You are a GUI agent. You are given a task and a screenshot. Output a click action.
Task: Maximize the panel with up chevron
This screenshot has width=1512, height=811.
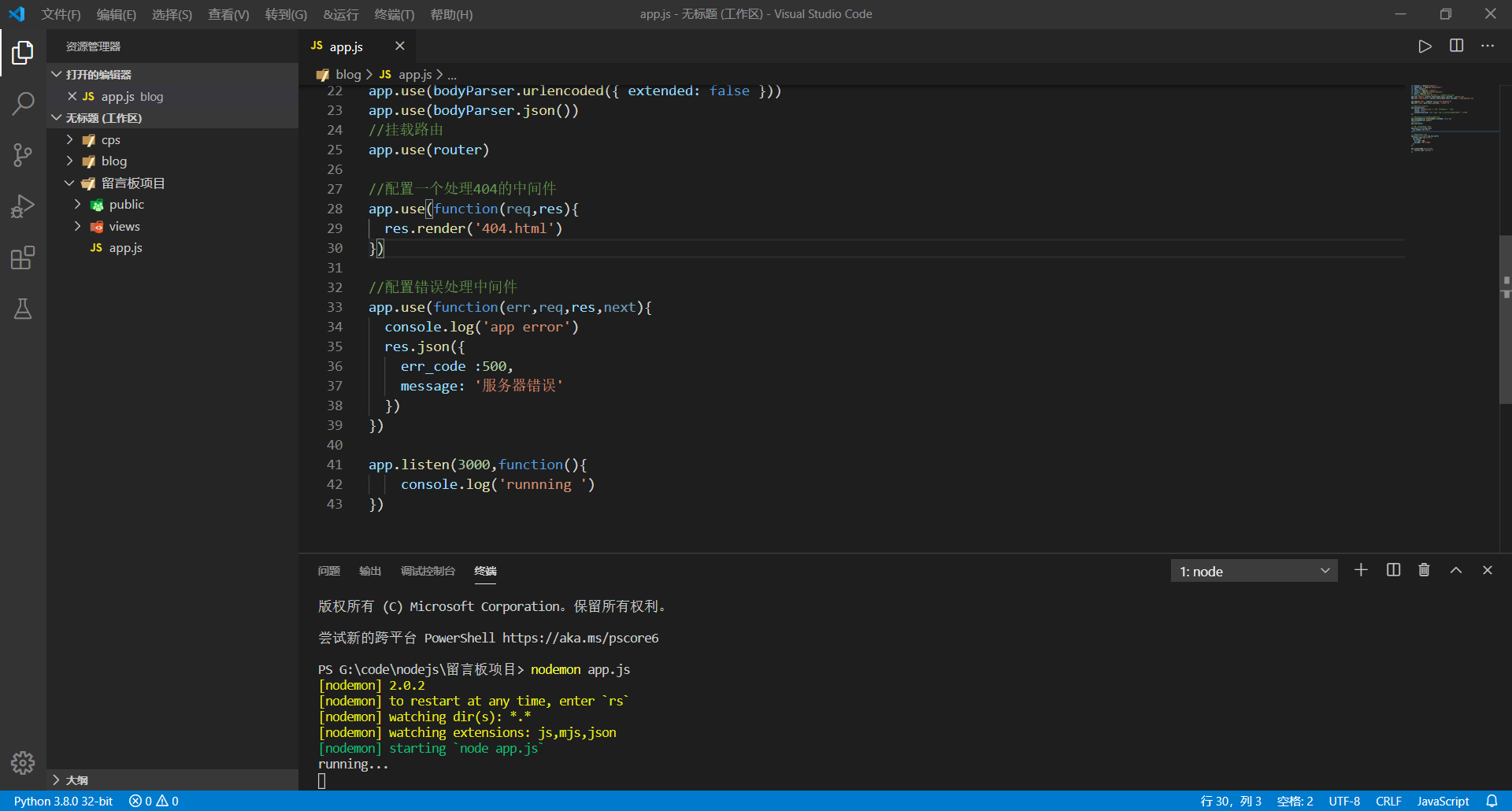point(1456,570)
